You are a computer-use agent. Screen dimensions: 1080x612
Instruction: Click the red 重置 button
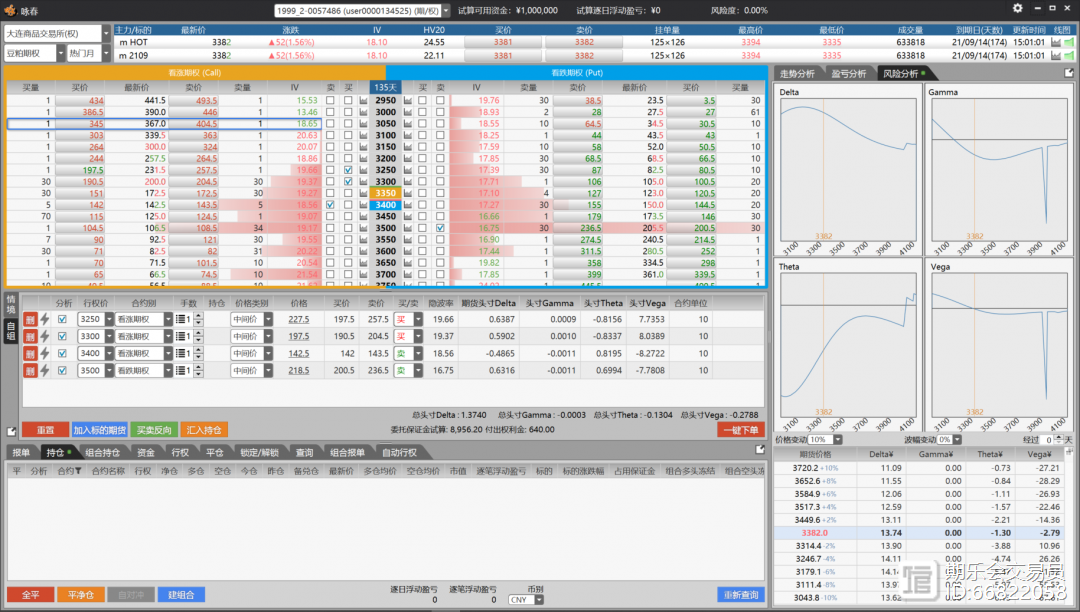45,430
